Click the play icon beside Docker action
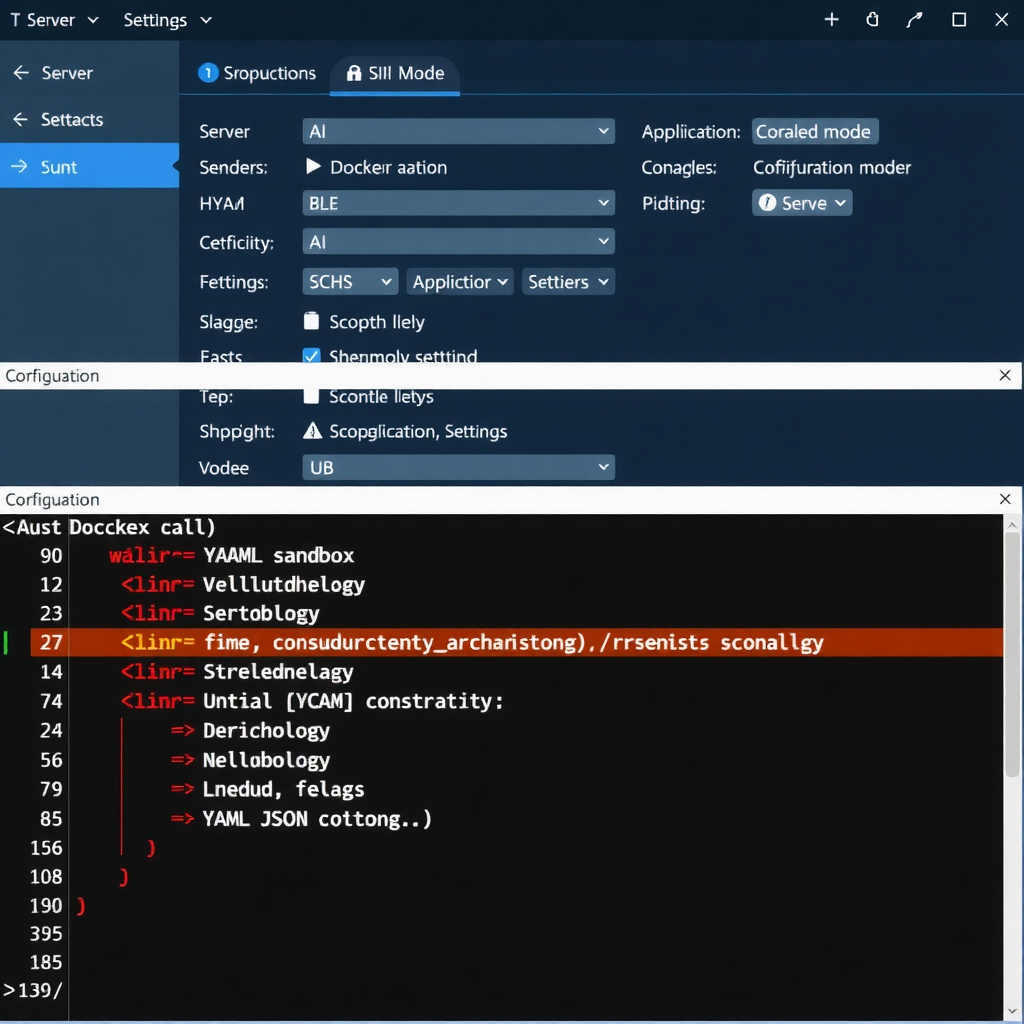 click(x=313, y=167)
